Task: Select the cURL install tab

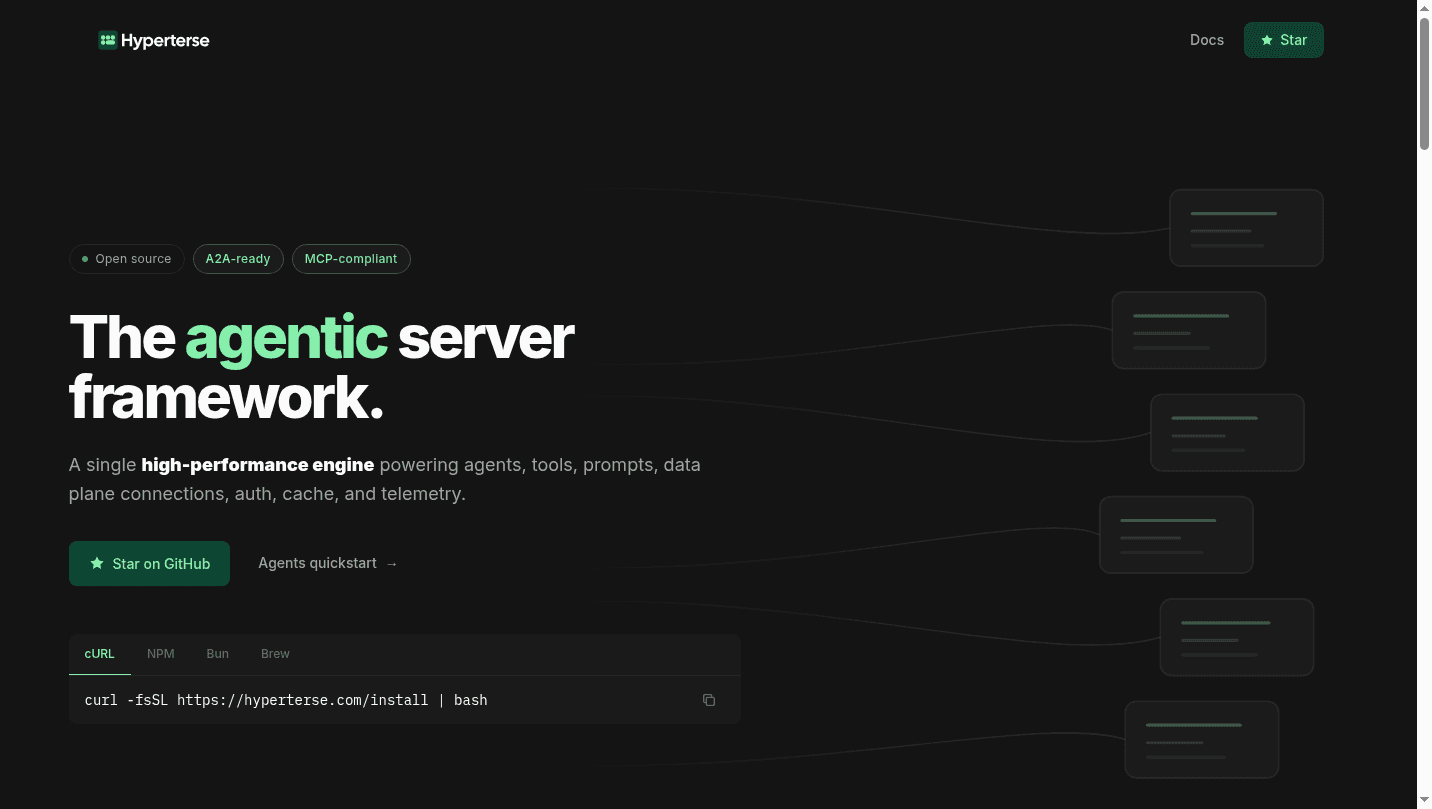Action: [100, 654]
